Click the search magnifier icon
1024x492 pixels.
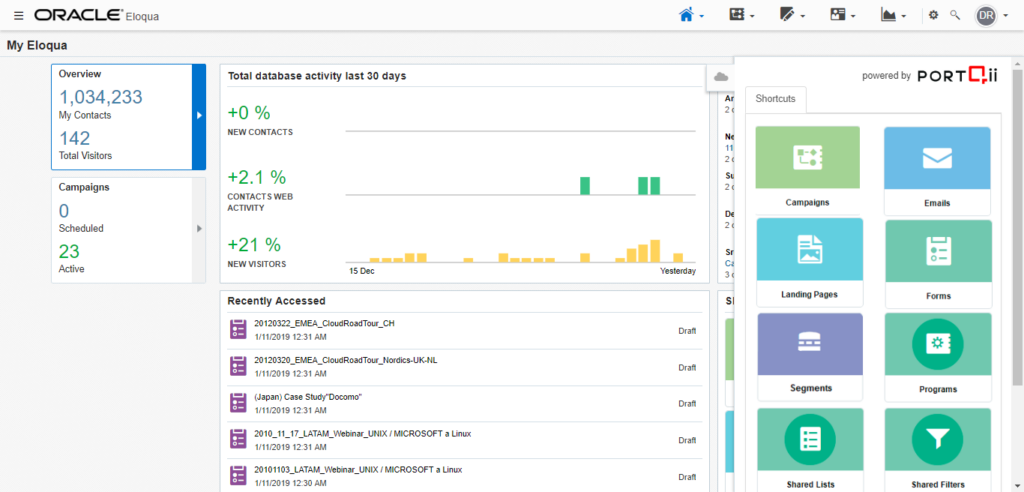coord(955,15)
